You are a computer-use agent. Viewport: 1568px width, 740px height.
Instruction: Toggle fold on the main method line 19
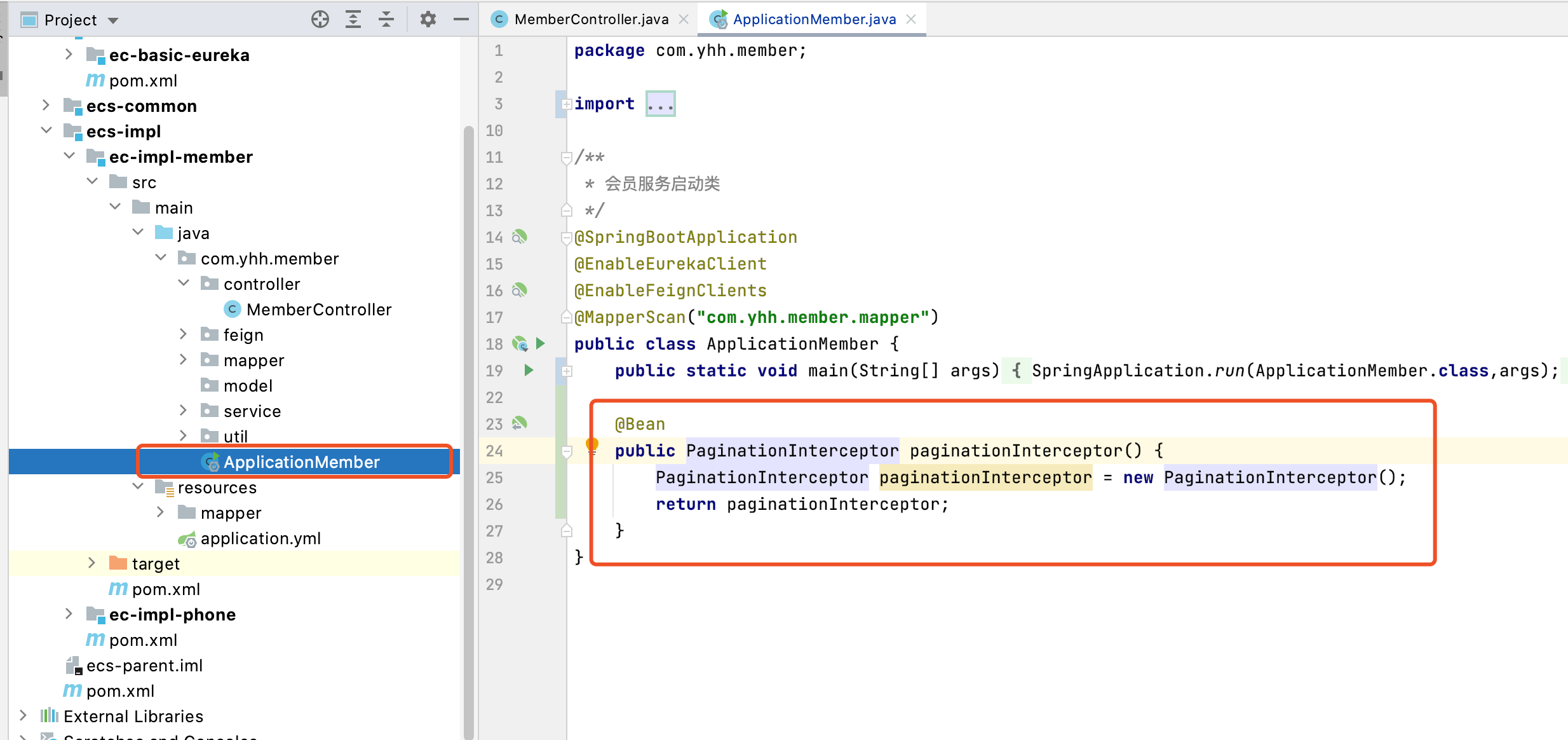pos(567,371)
